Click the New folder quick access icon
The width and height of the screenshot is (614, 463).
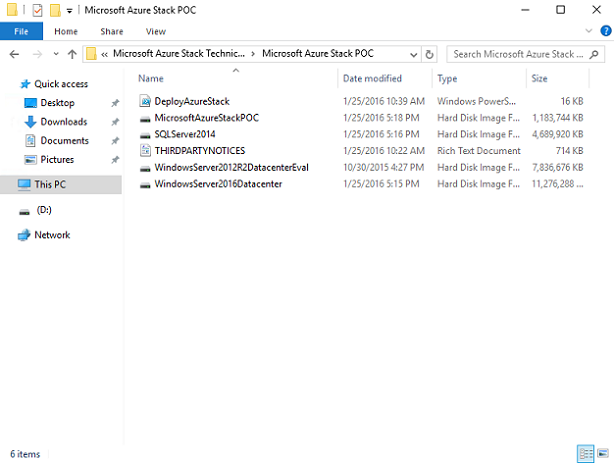(55, 10)
